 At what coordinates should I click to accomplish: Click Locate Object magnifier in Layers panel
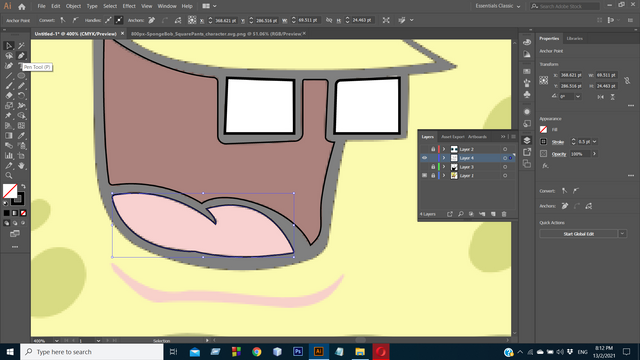461,214
